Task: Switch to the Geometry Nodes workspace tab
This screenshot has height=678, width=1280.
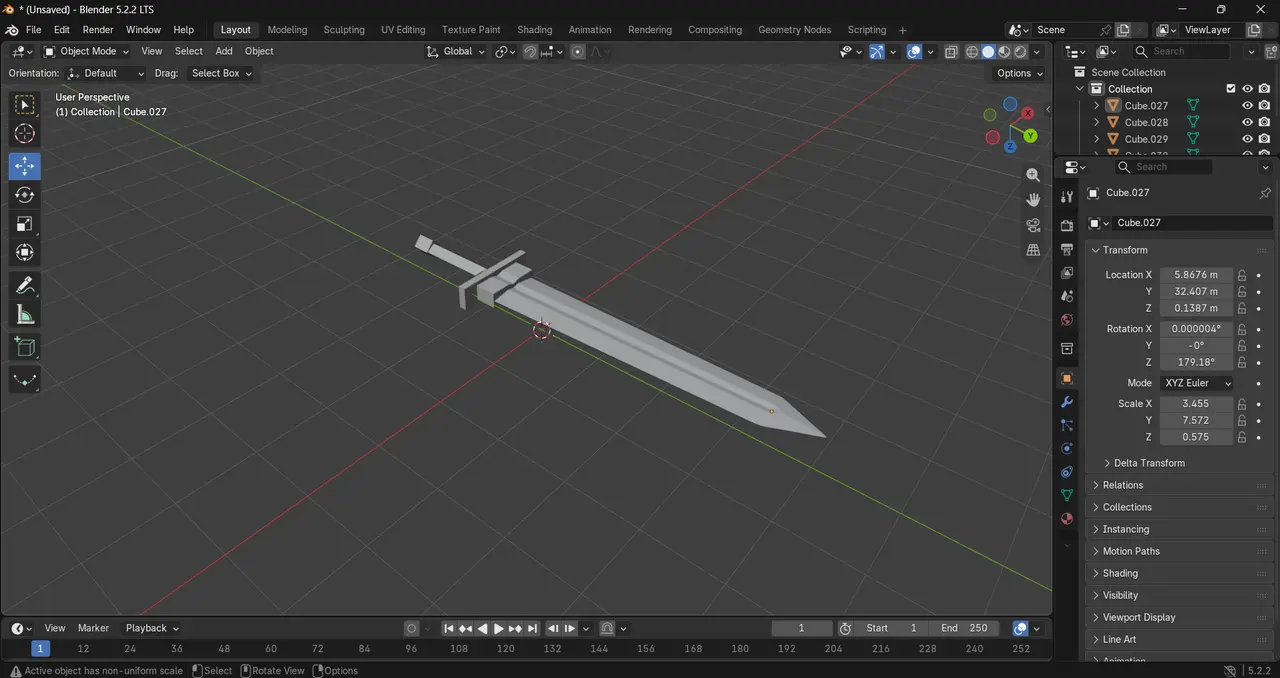Action: click(x=794, y=30)
